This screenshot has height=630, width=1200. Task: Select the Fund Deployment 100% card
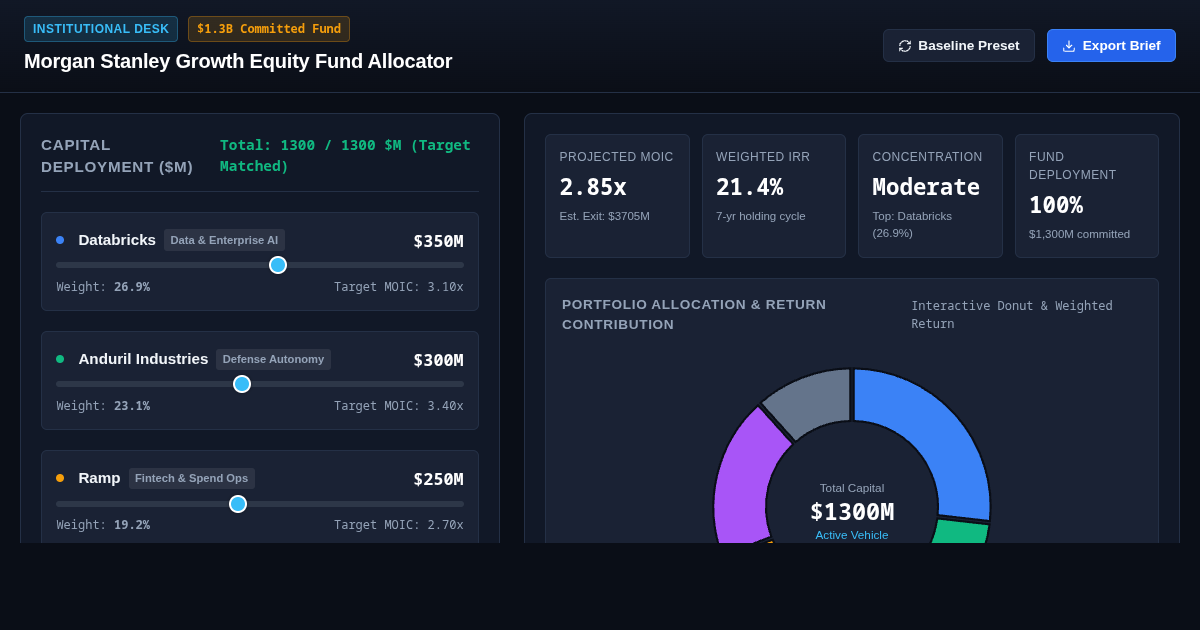point(1087,196)
